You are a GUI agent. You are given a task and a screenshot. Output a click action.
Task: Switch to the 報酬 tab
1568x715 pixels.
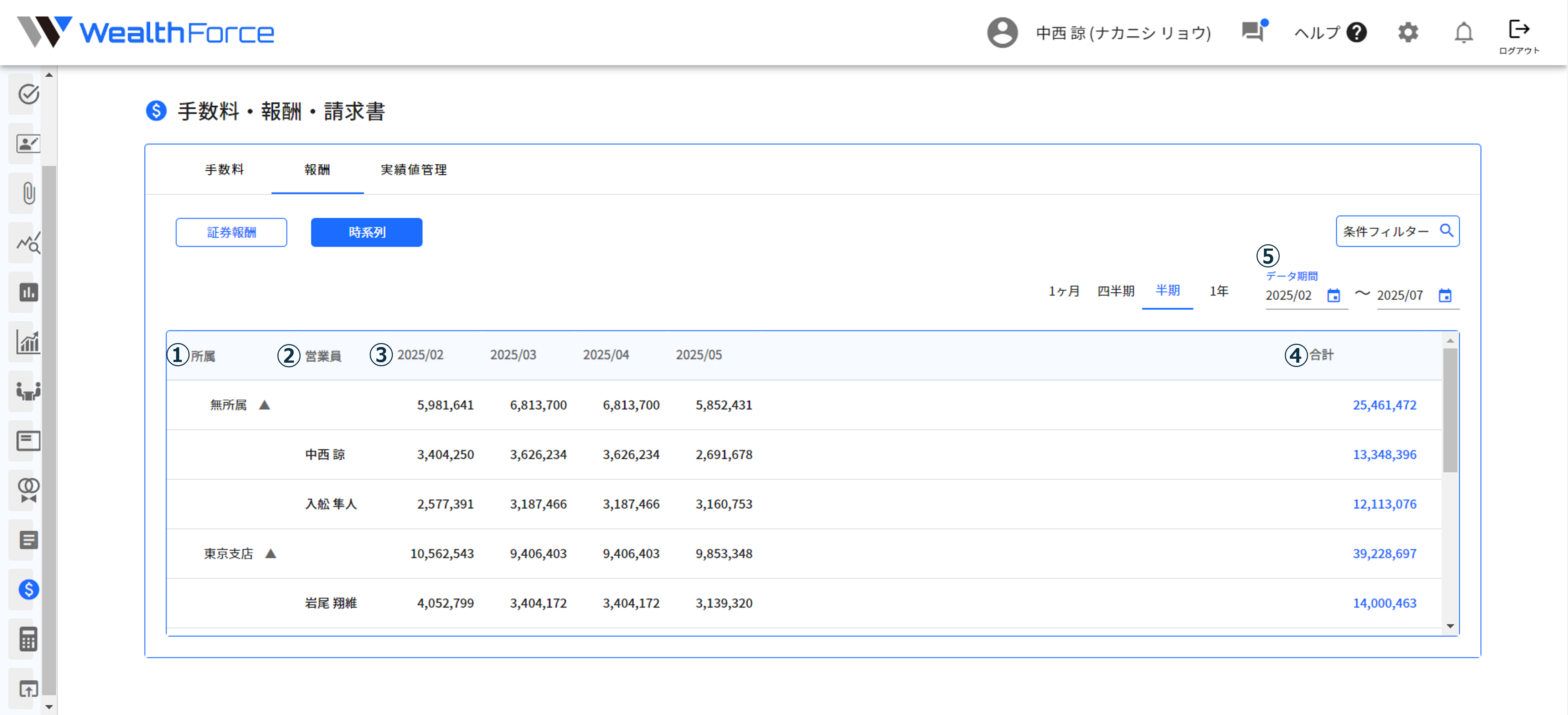click(317, 170)
